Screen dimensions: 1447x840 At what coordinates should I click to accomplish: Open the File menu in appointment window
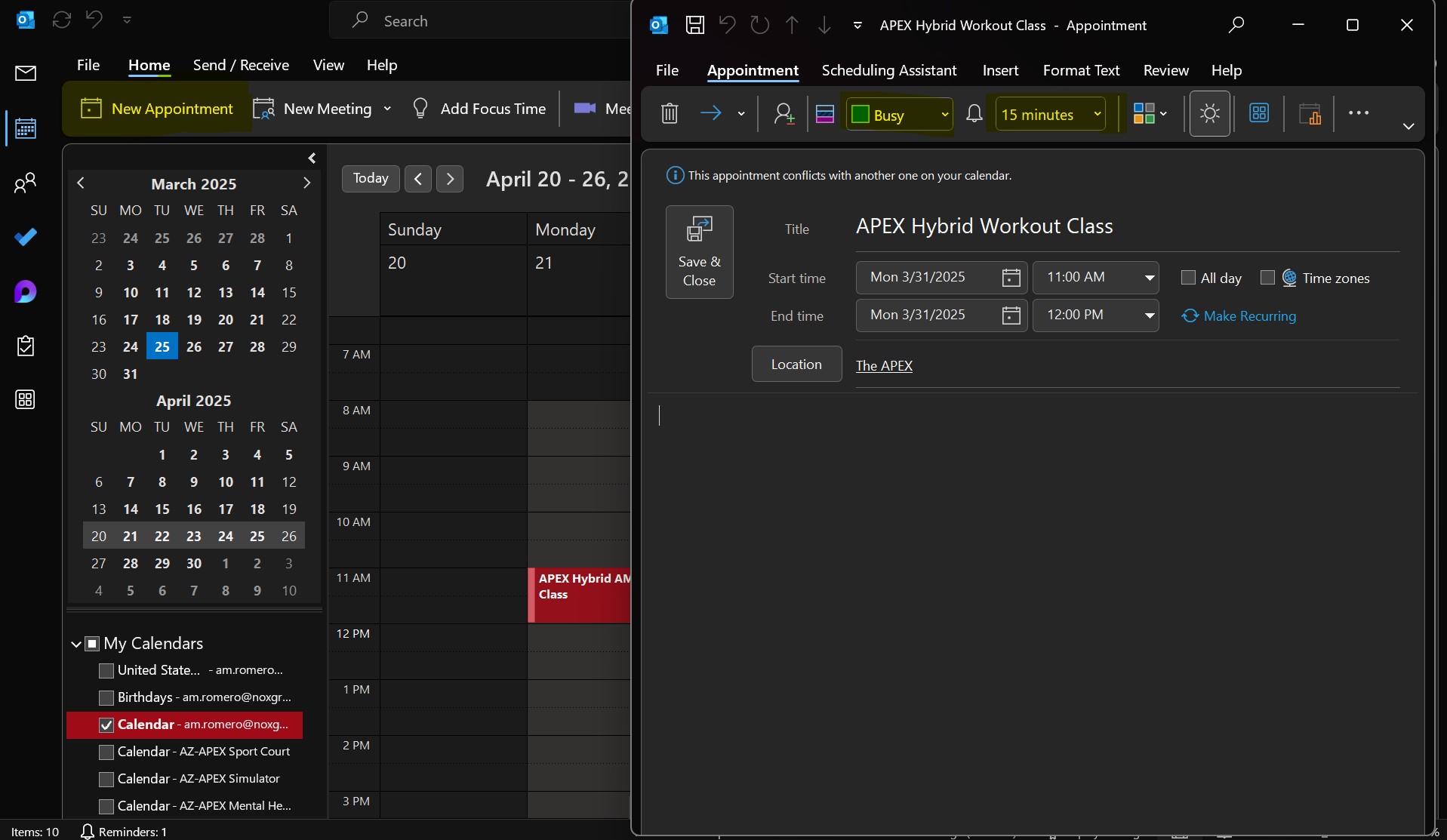point(667,70)
